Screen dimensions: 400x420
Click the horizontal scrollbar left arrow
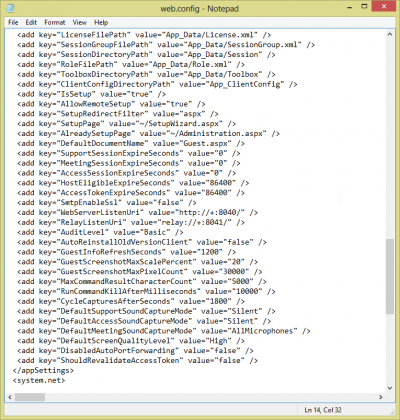click(x=10, y=397)
